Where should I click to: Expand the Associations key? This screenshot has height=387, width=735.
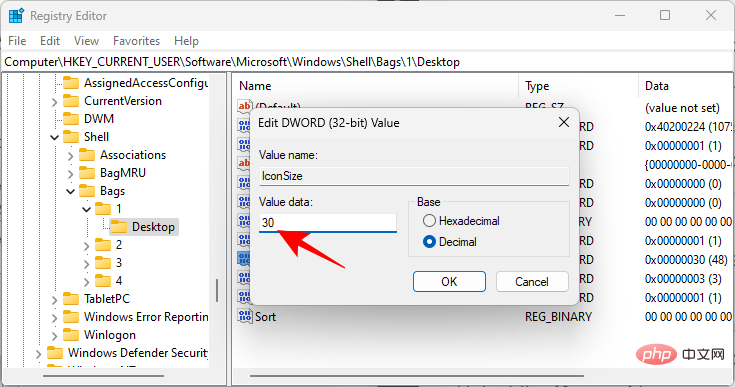[x=70, y=155]
